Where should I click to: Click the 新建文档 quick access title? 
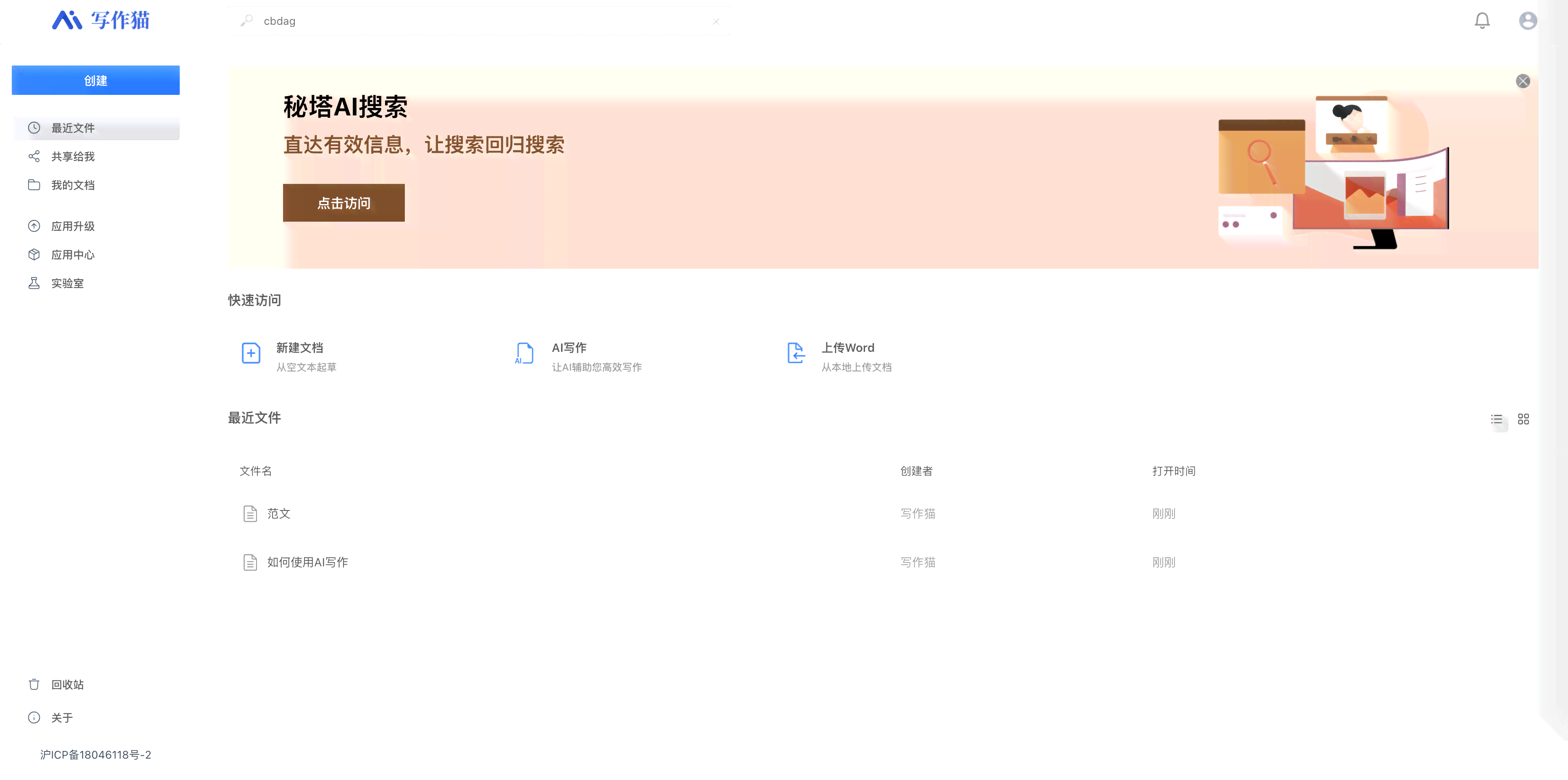click(299, 348)
